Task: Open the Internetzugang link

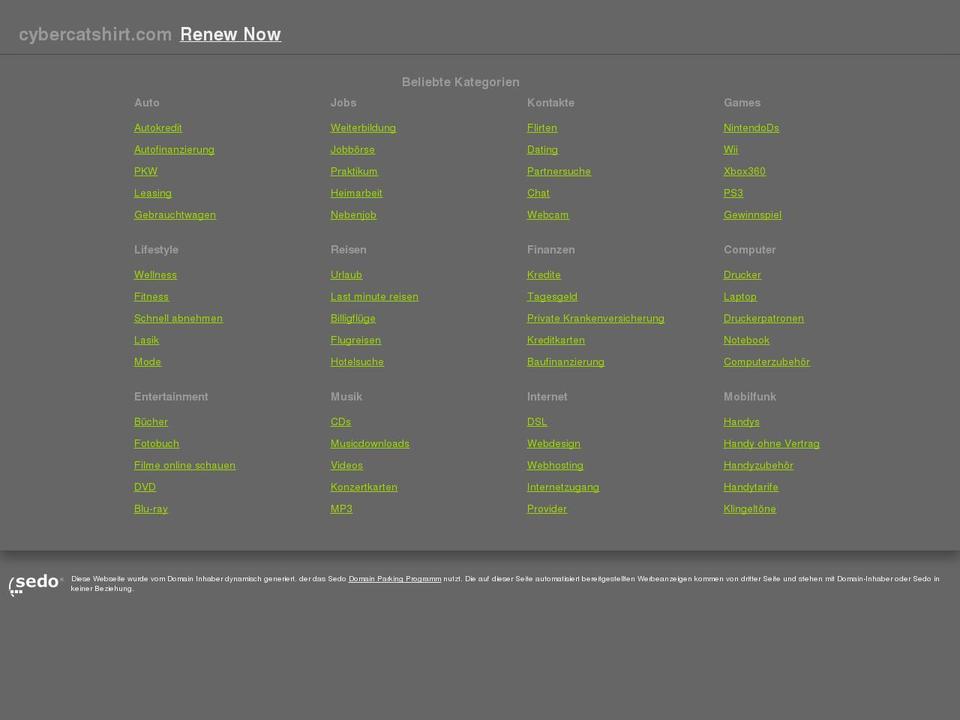Action: pos(563,487)
